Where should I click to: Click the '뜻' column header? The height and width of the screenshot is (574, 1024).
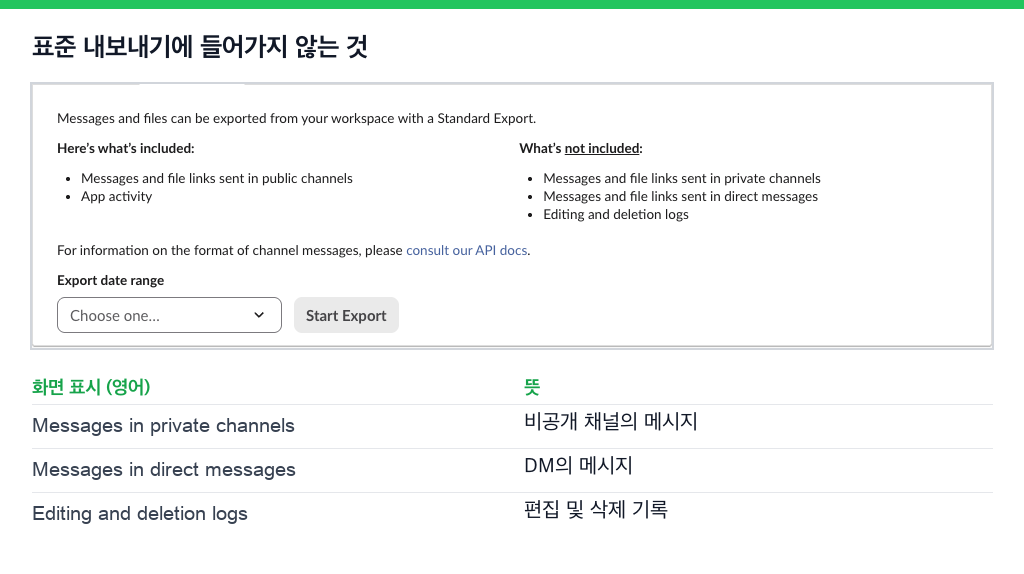[532, 387]
